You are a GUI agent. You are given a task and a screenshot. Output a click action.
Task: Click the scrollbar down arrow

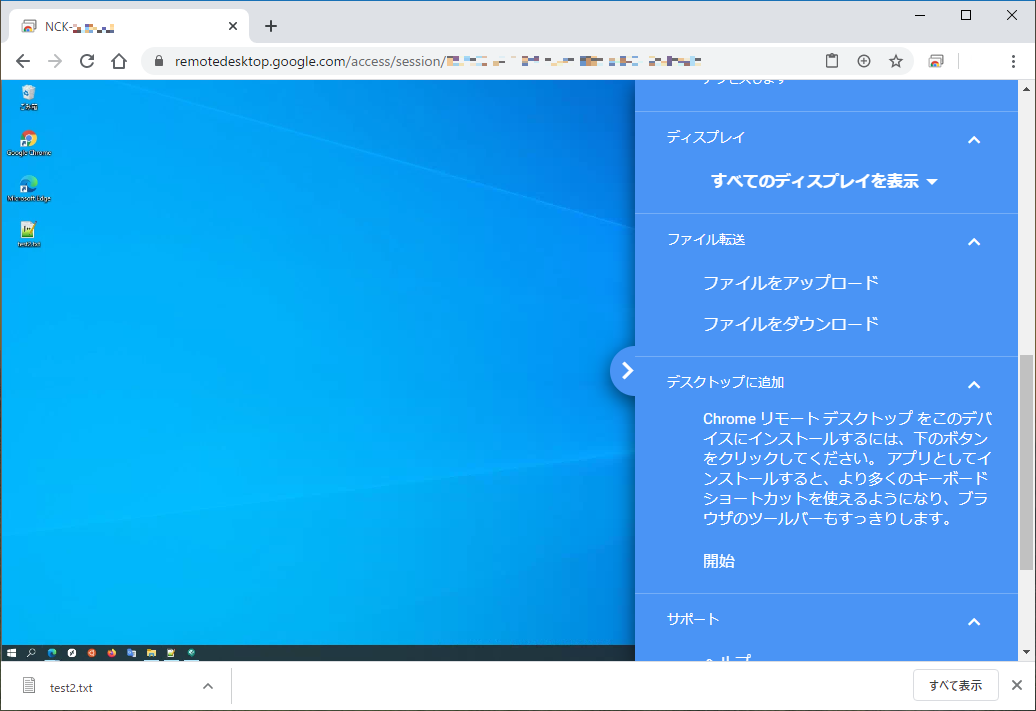1027,652
